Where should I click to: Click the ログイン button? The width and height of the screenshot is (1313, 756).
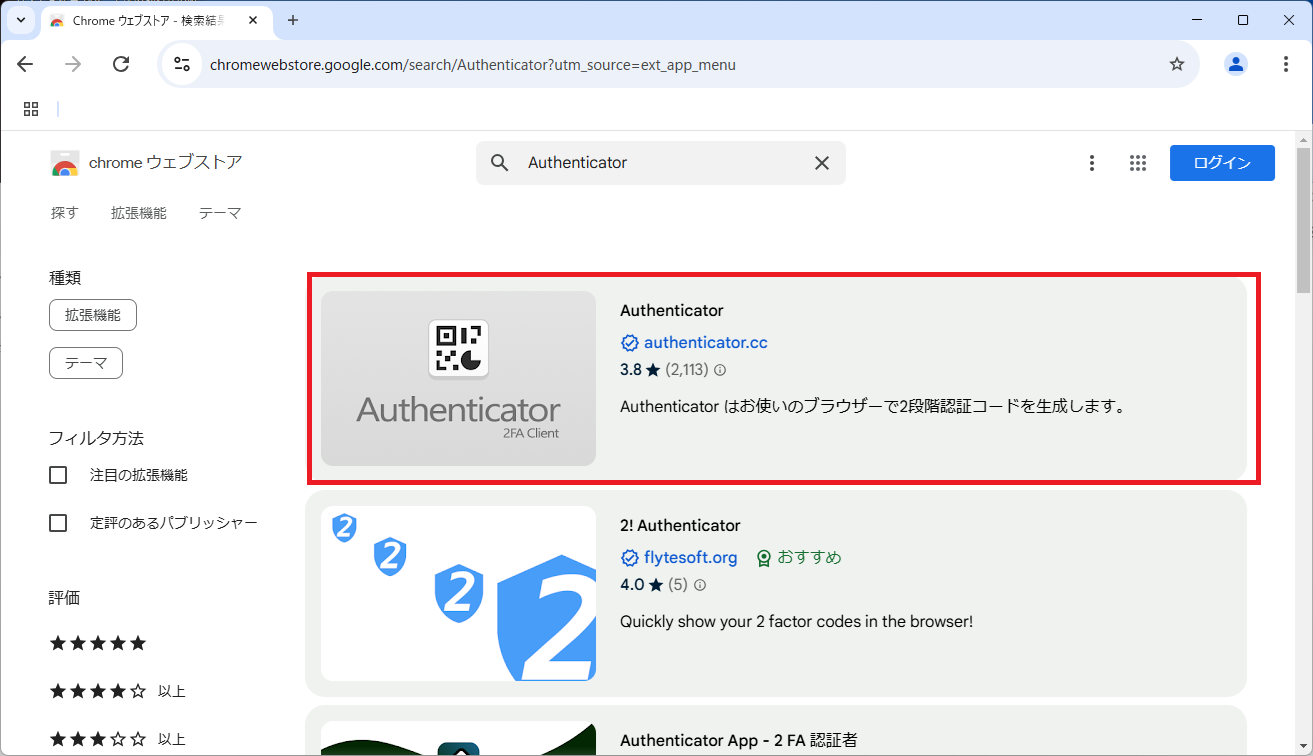(x=1222, y=162)
